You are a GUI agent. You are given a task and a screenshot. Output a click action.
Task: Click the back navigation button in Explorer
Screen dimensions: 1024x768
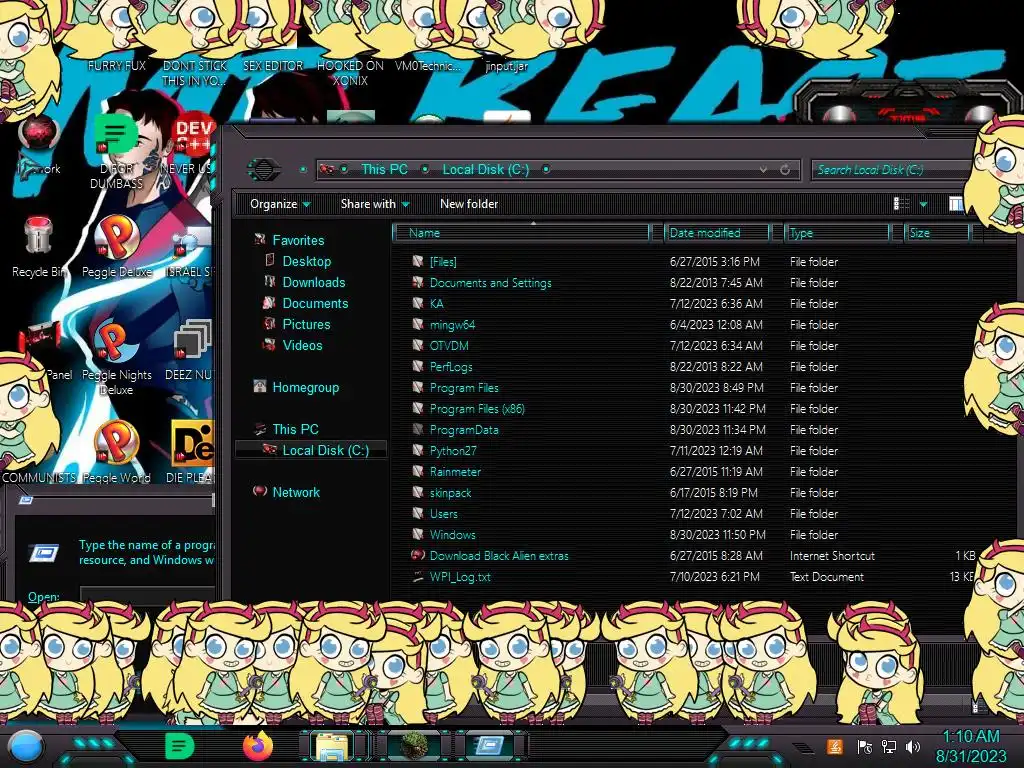[x=263, y=170]
